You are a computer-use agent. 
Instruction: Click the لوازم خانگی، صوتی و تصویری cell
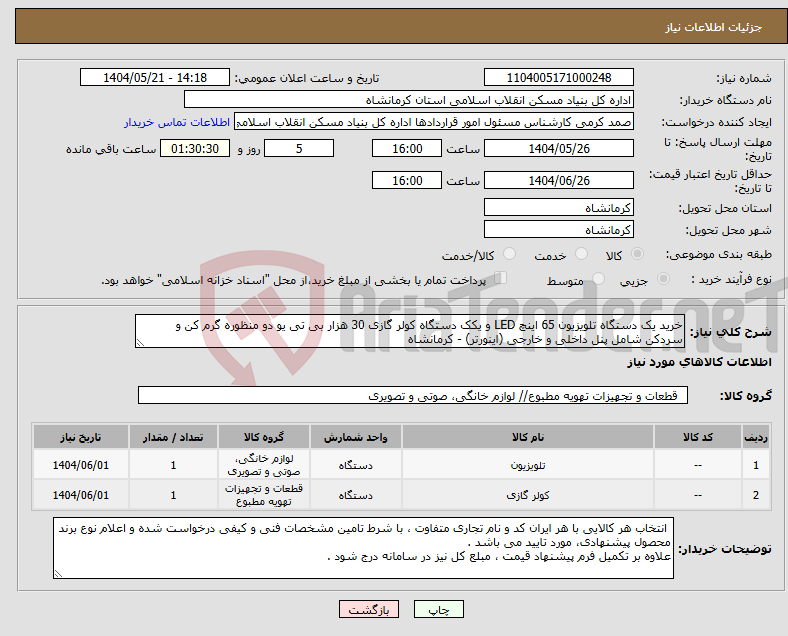[x=264, y=465]
